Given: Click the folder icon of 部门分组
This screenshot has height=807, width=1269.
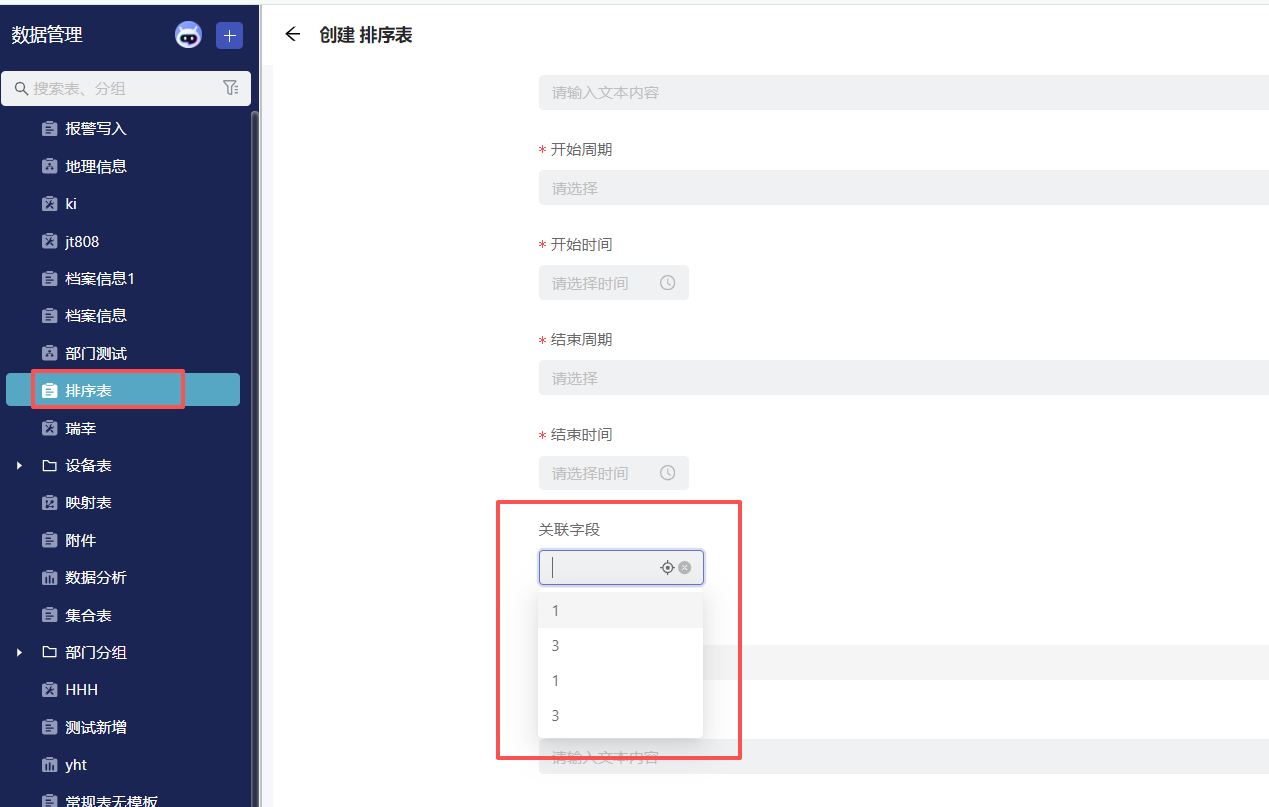Looking at the screenshot, I should coord(49,653).
